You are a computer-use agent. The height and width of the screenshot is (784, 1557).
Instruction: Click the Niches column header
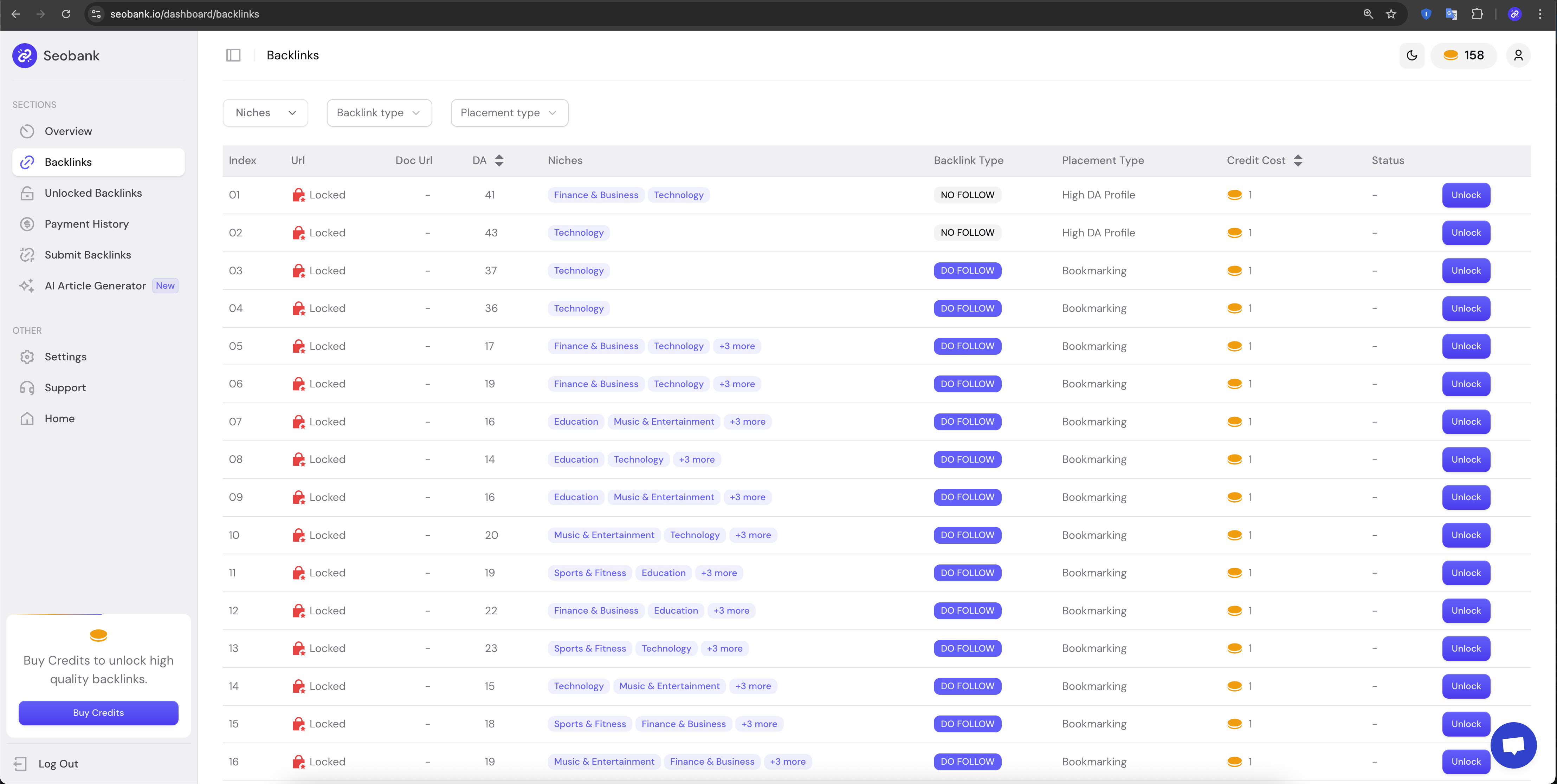(565, 161)
